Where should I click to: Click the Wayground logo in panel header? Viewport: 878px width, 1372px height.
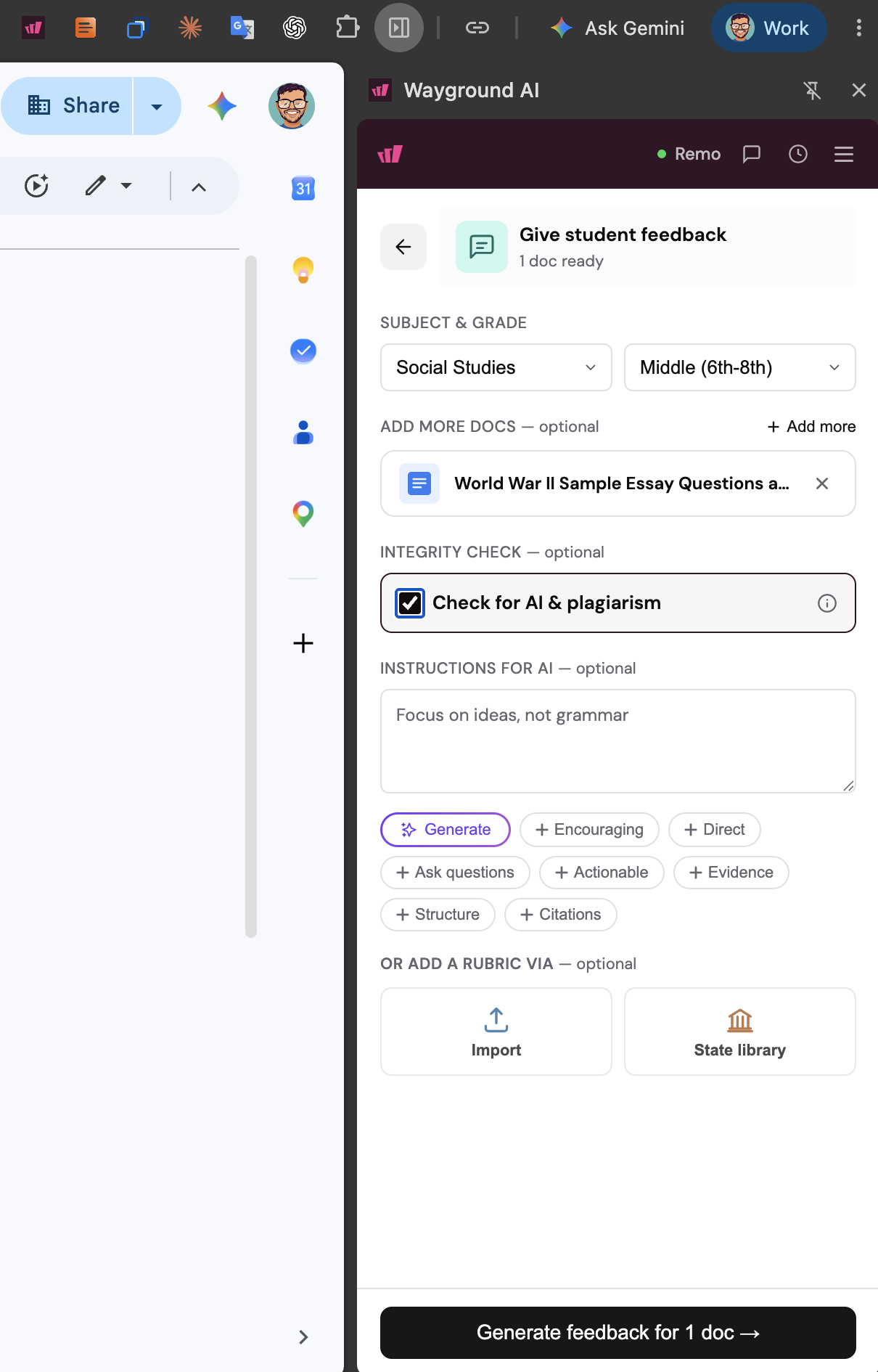[390, 154]
